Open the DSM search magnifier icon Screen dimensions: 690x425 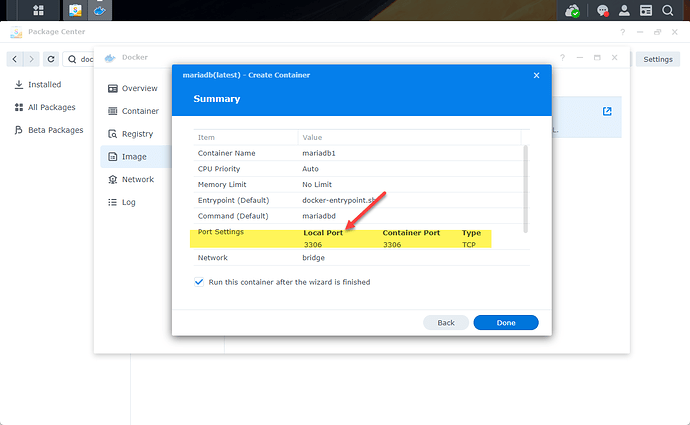point(668,11)
